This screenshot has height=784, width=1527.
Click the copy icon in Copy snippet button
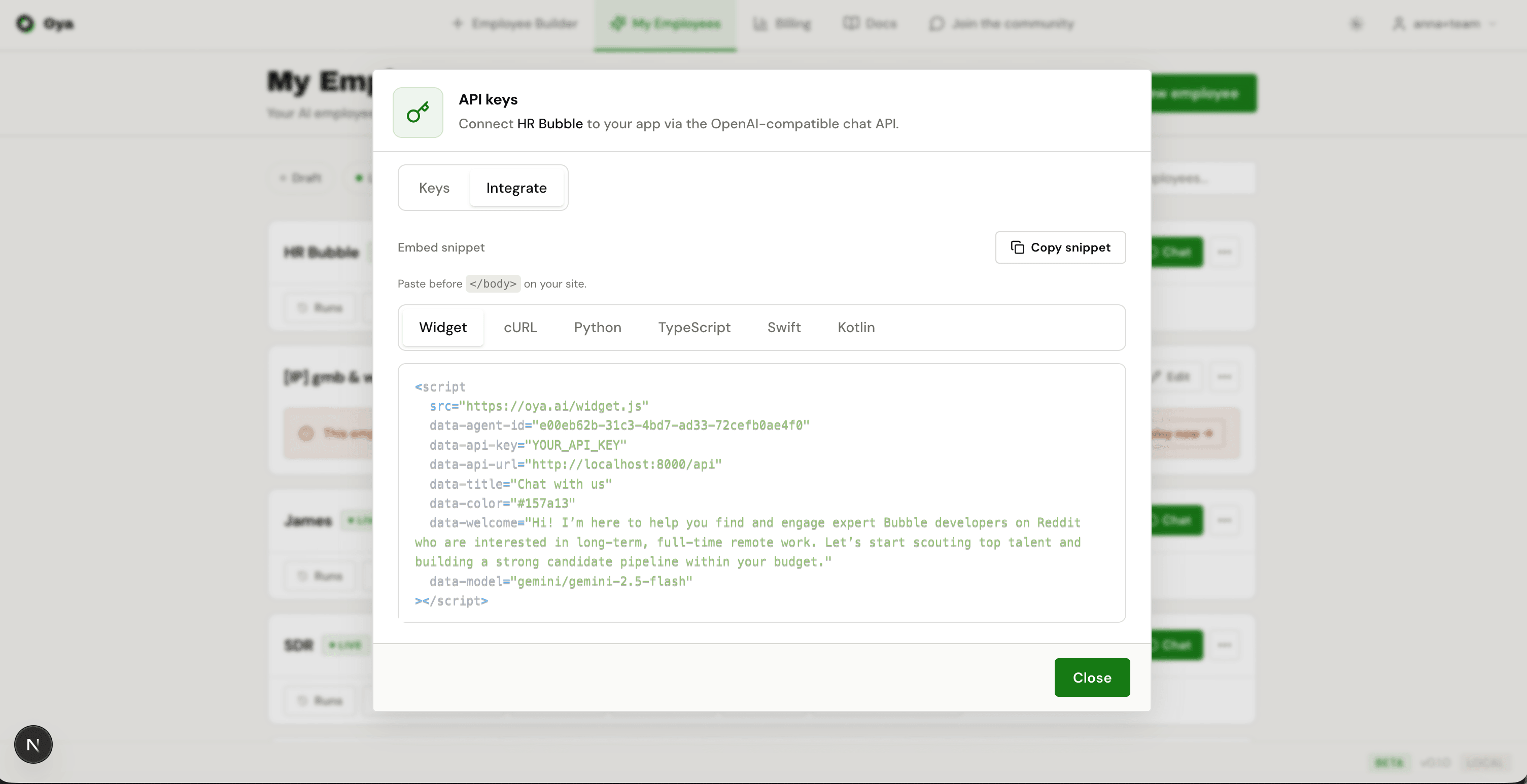[x=1017, y=247]
